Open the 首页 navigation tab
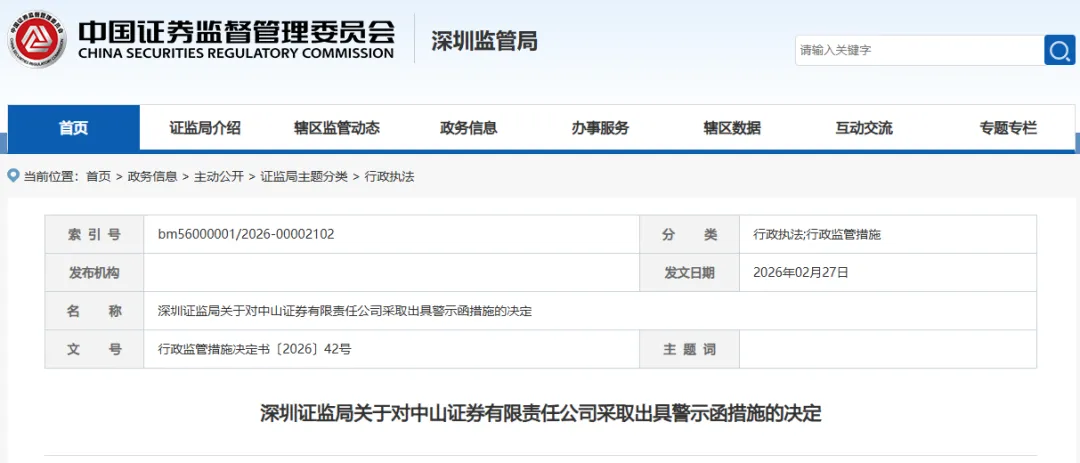Viewport: 1080px width, 463px height. pyautogui.click(x=74, y=127)
